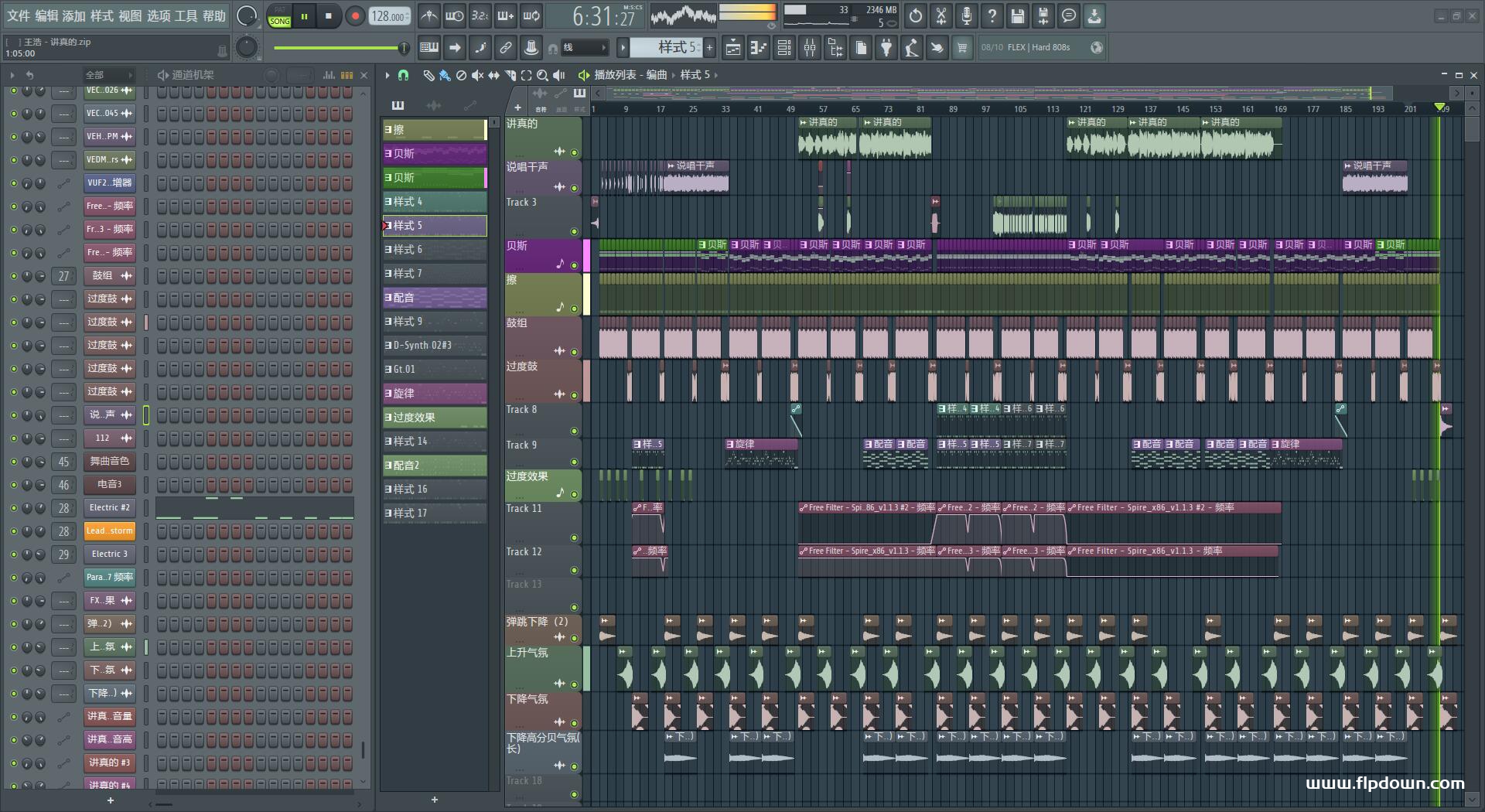Click the undo history icon
Image resolution: width=1485 pixels, height=812 pixels.
tap(916, 16)
